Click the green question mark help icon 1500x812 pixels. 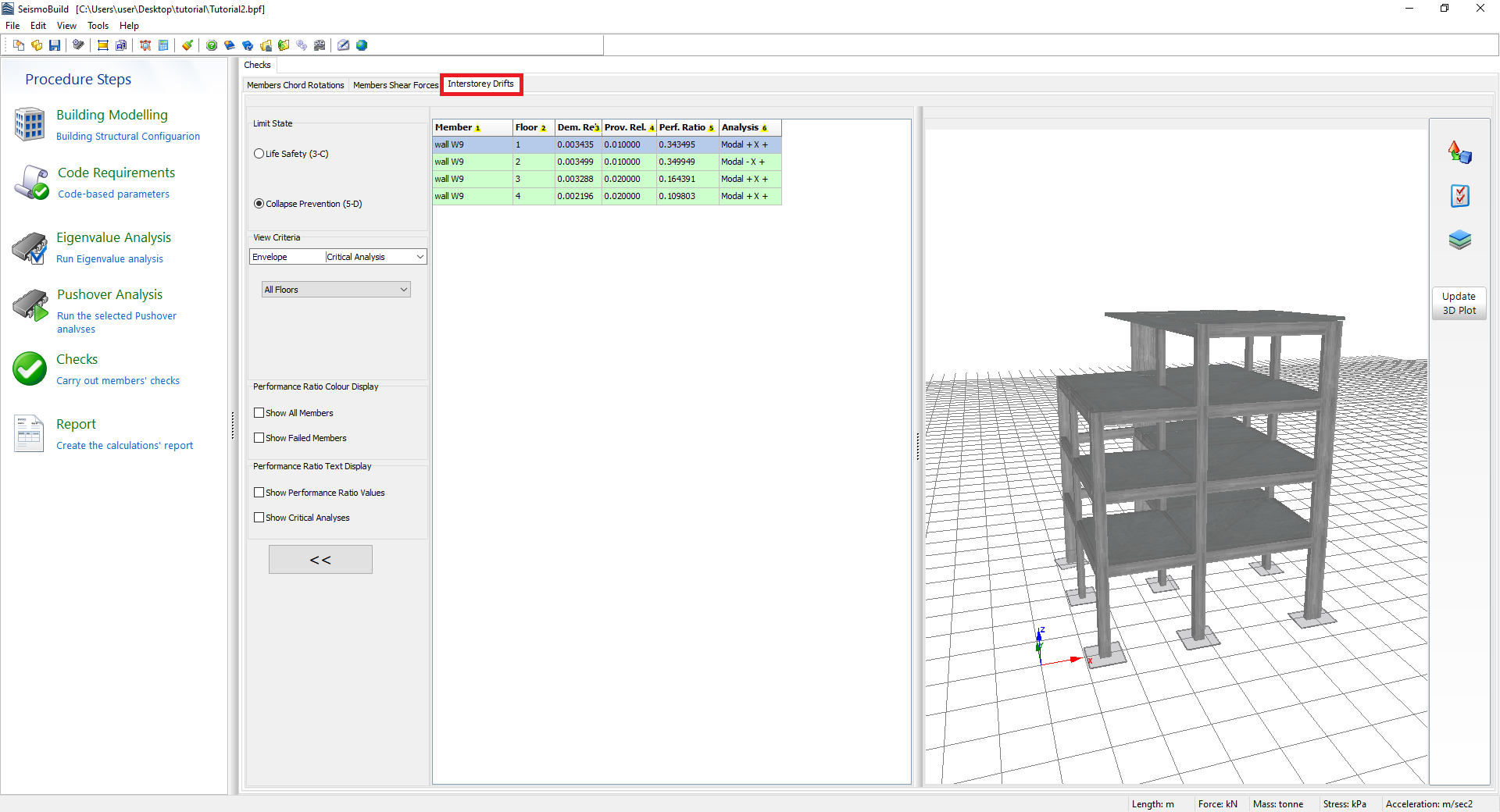(212, 45)
